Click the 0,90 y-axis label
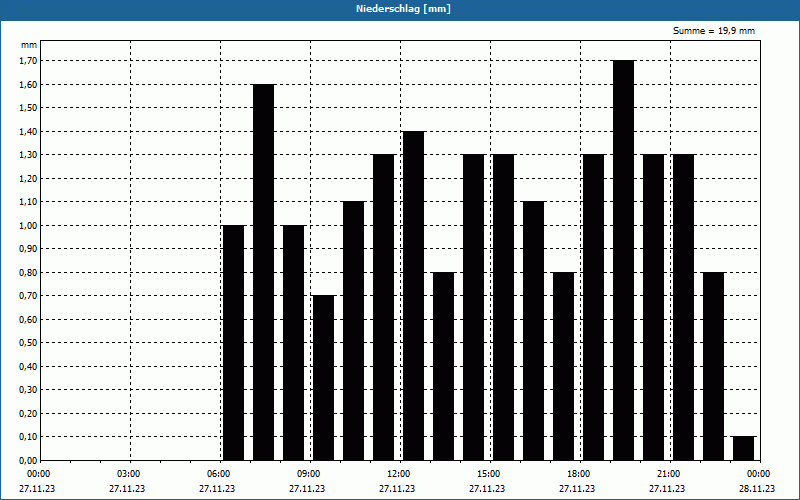This screenshot has height=500, width=800. [x=28, y=248]
